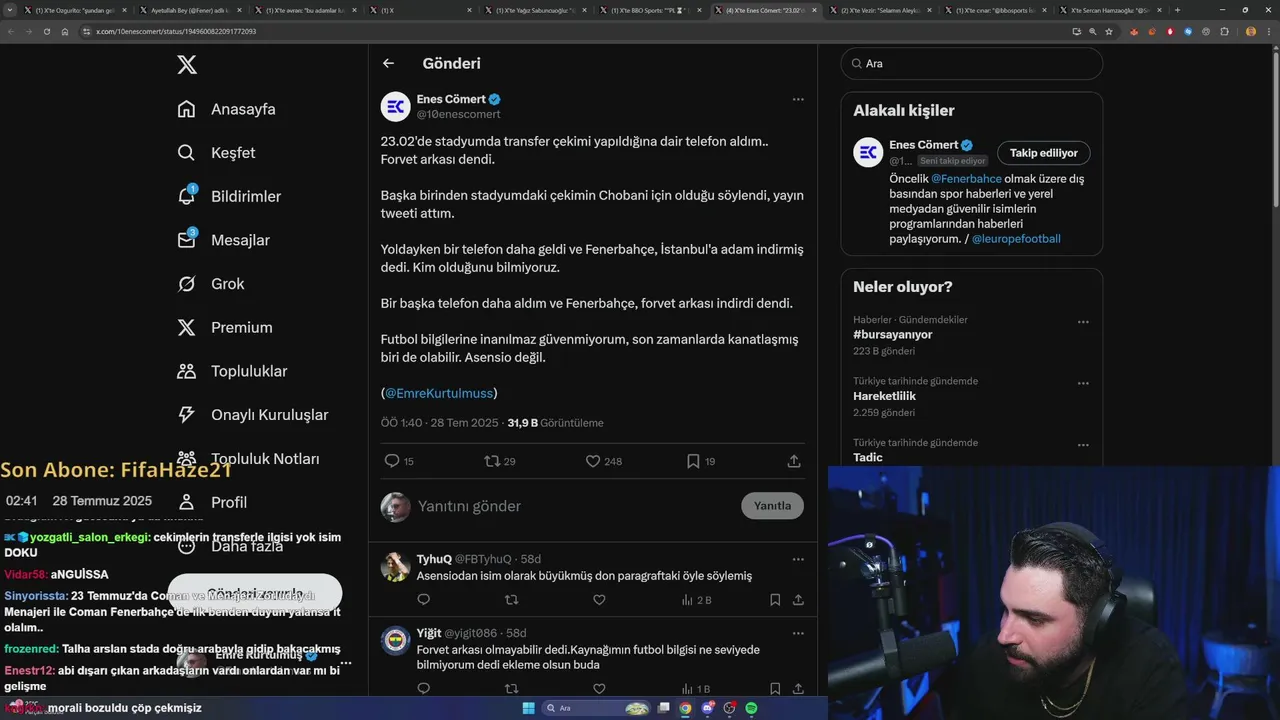Open a new browser tab
The height and width of the screenshot is (720, 1280).
pos(1177,10)
